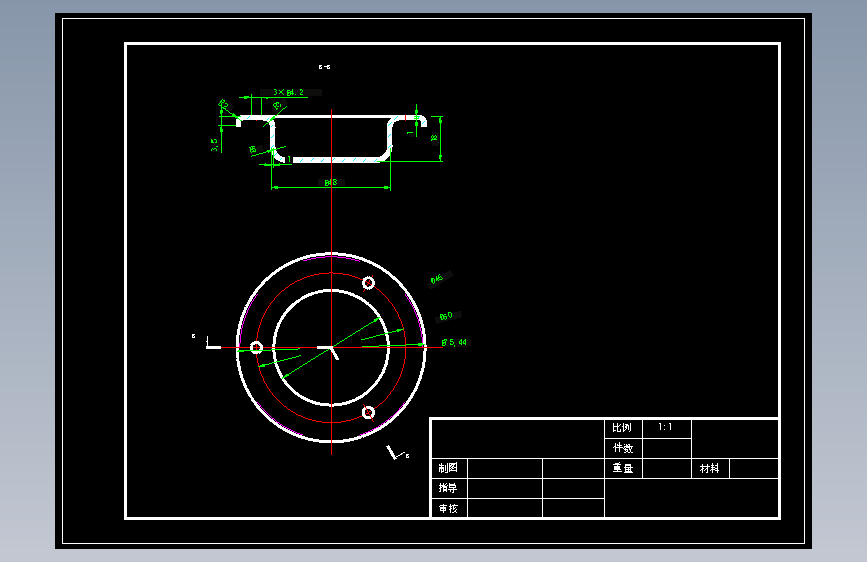Select the "ø48" width dimension label

pos(331,183)
